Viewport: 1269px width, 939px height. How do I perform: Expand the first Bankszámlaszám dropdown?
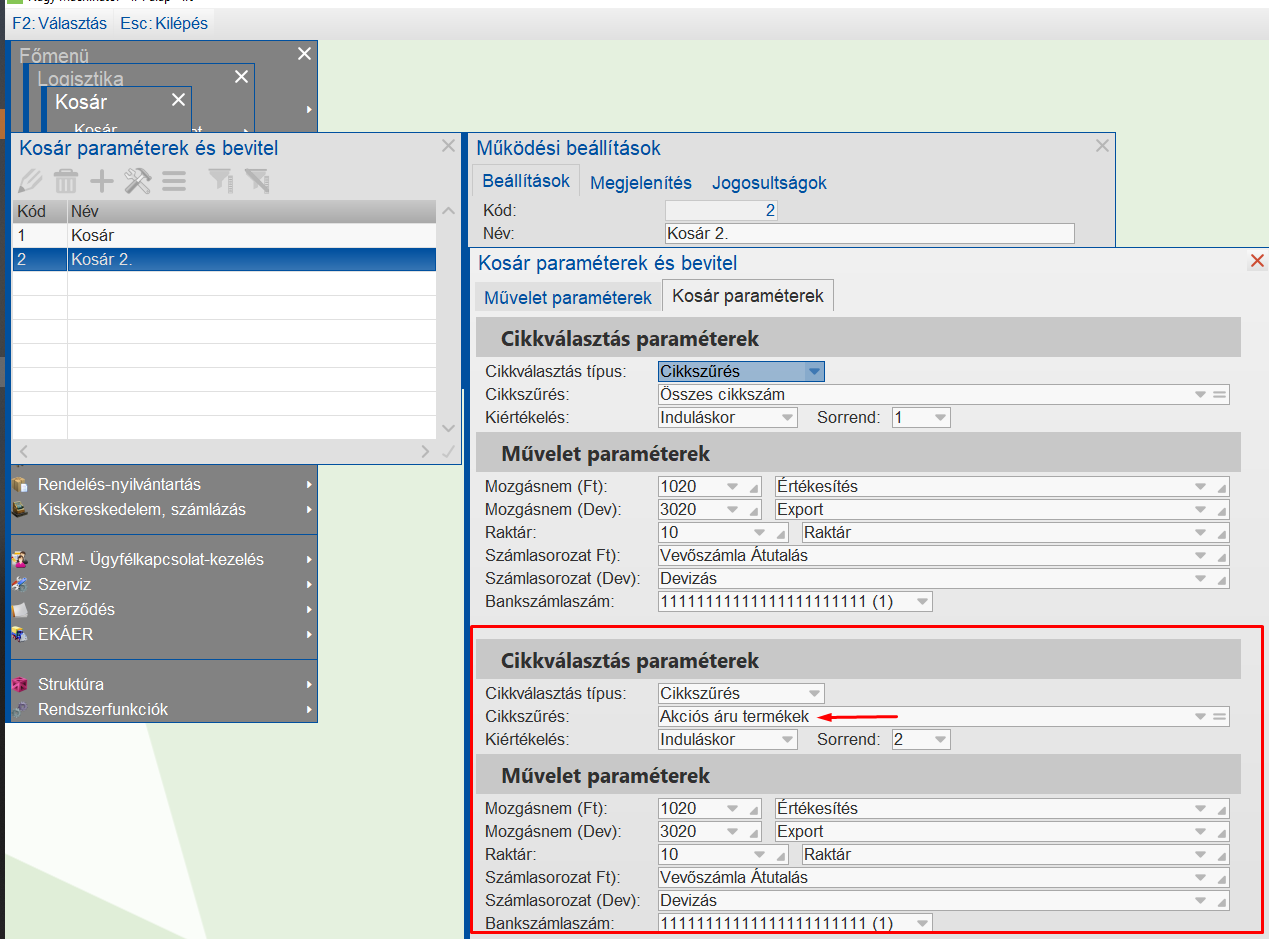(x=922, y=602)
